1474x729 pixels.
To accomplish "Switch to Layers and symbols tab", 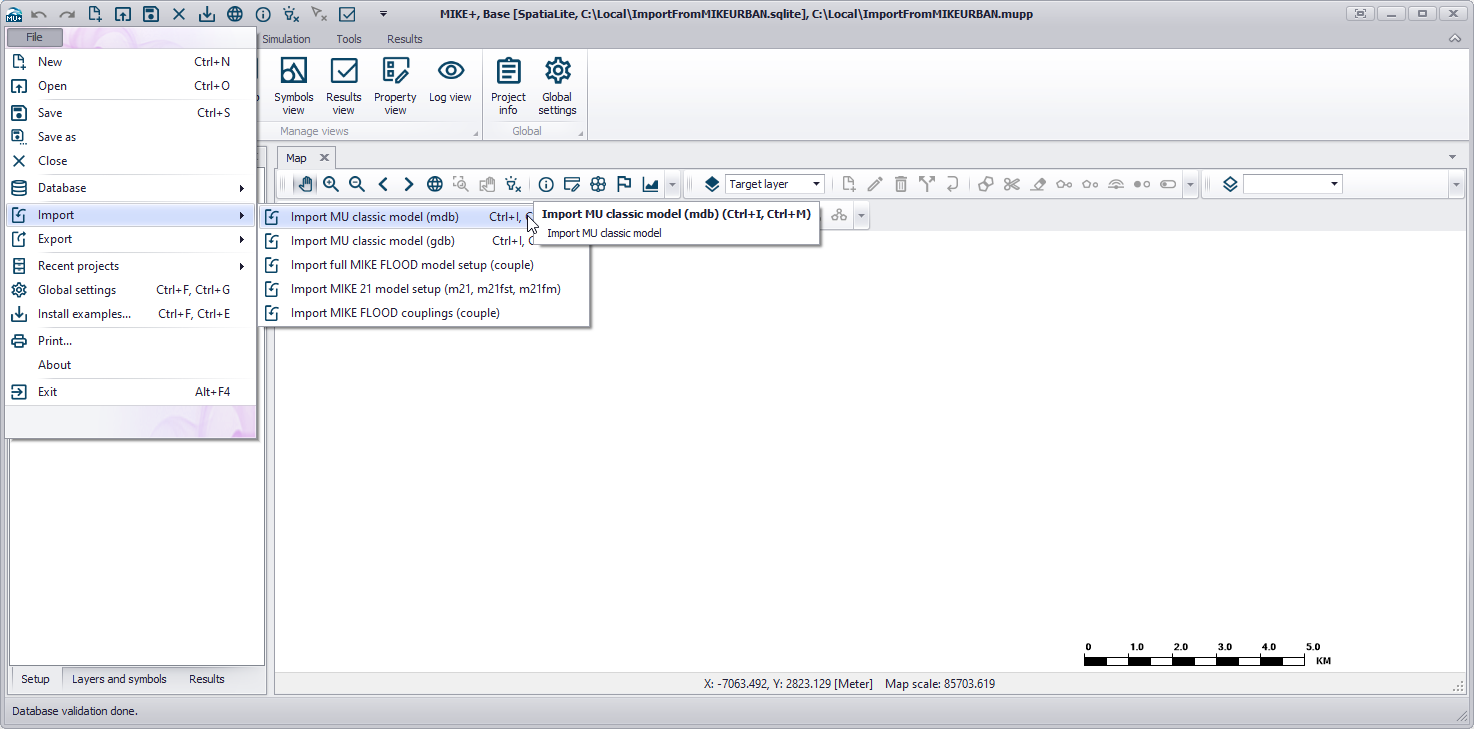I will click(120, 679).
